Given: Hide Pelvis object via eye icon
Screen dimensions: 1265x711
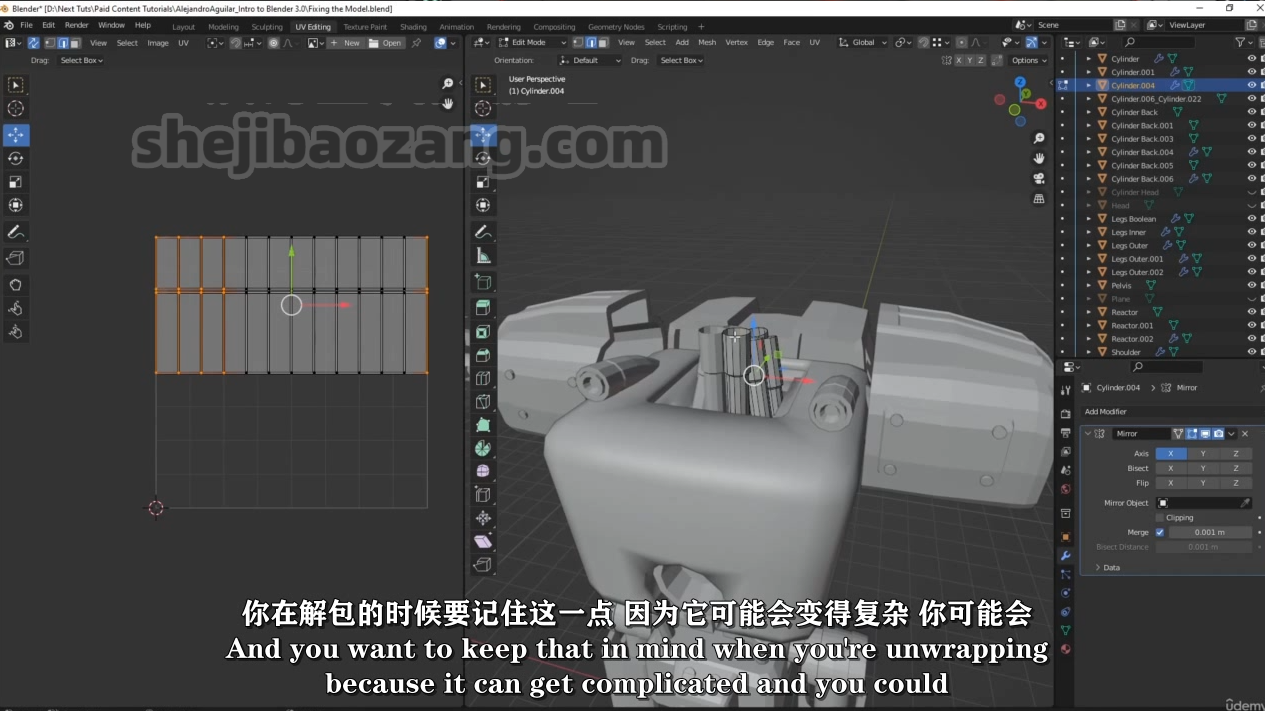Looking at the screenshot, I should [1251, 285].
